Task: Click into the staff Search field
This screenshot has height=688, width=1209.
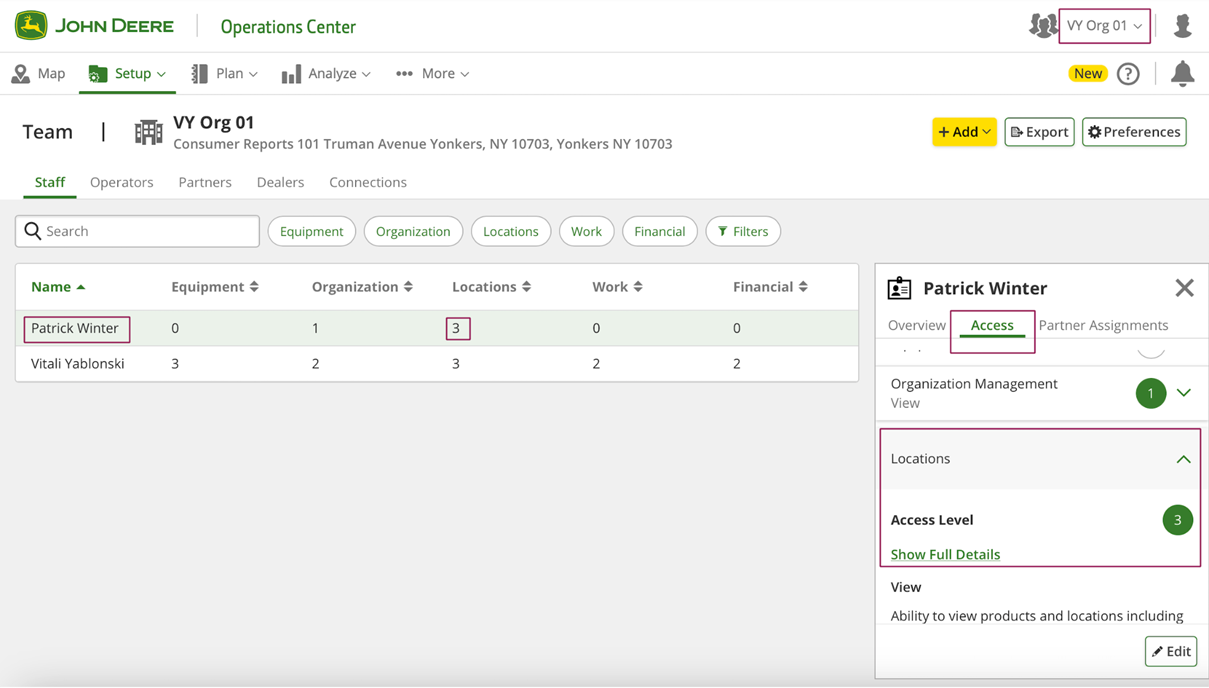Action: point(138,231)
